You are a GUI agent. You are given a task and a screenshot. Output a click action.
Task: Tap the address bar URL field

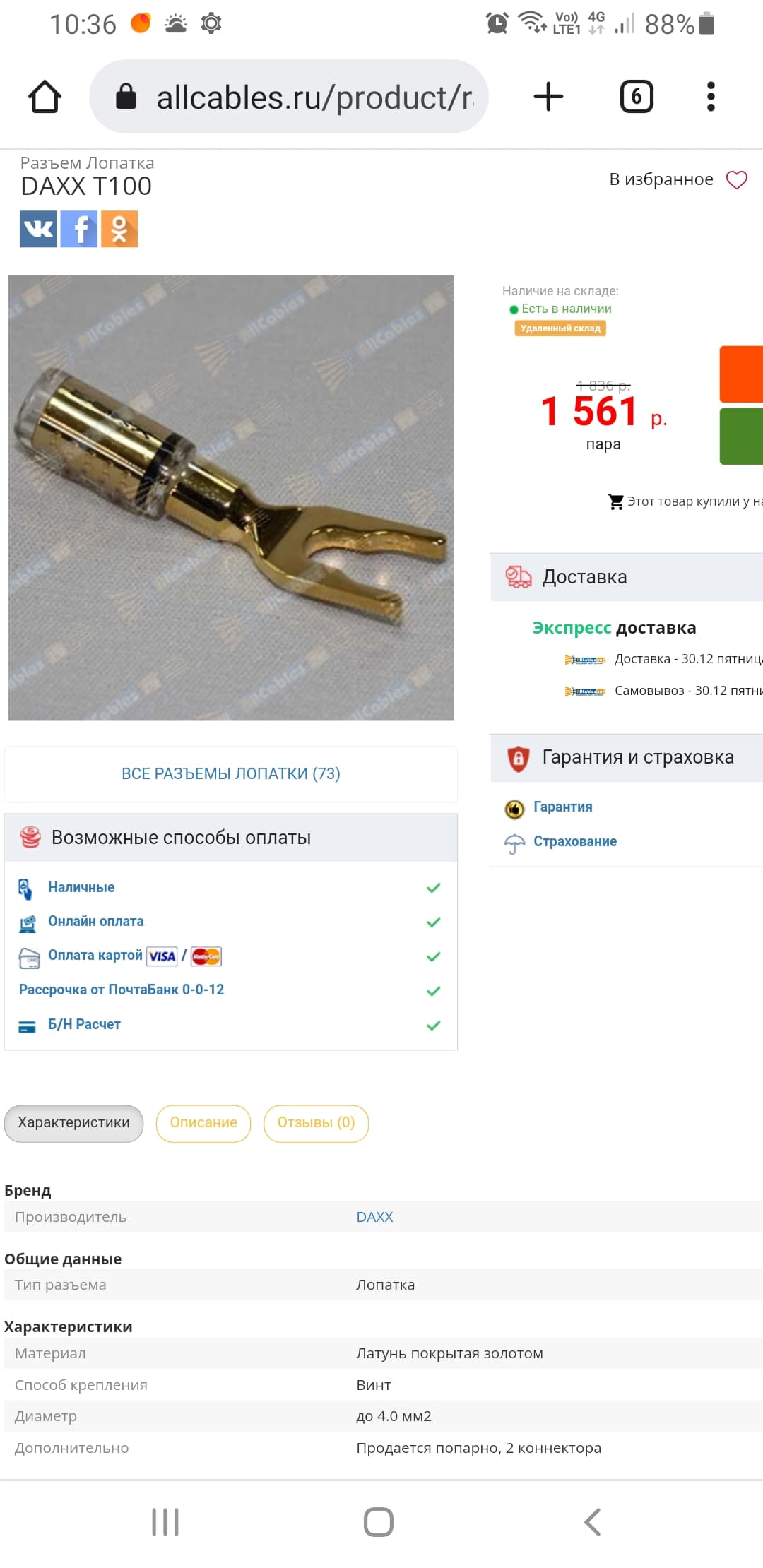pos(289,97)
